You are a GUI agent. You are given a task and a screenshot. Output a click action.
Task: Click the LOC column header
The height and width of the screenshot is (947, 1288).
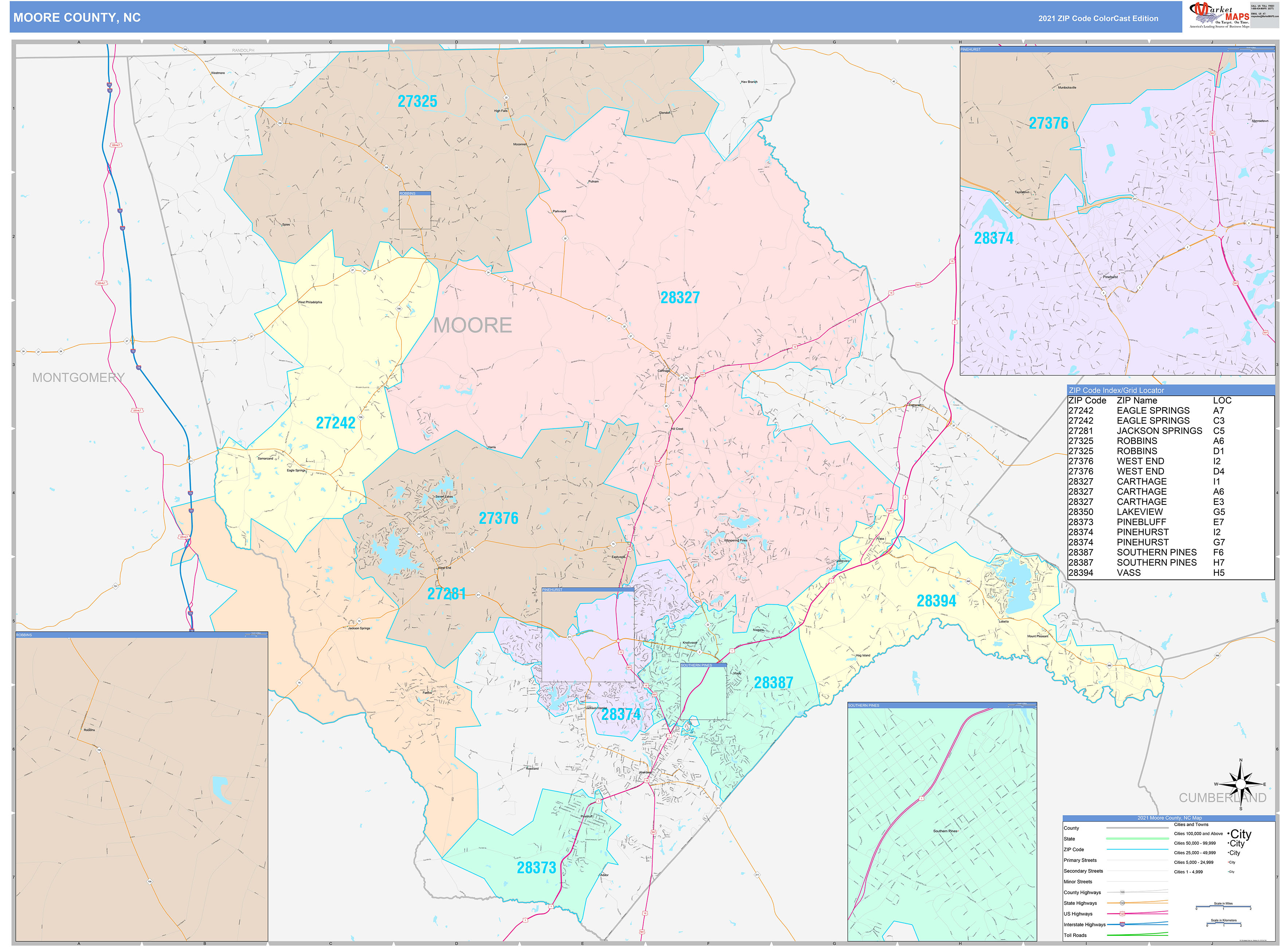(x=1222, y=401)
